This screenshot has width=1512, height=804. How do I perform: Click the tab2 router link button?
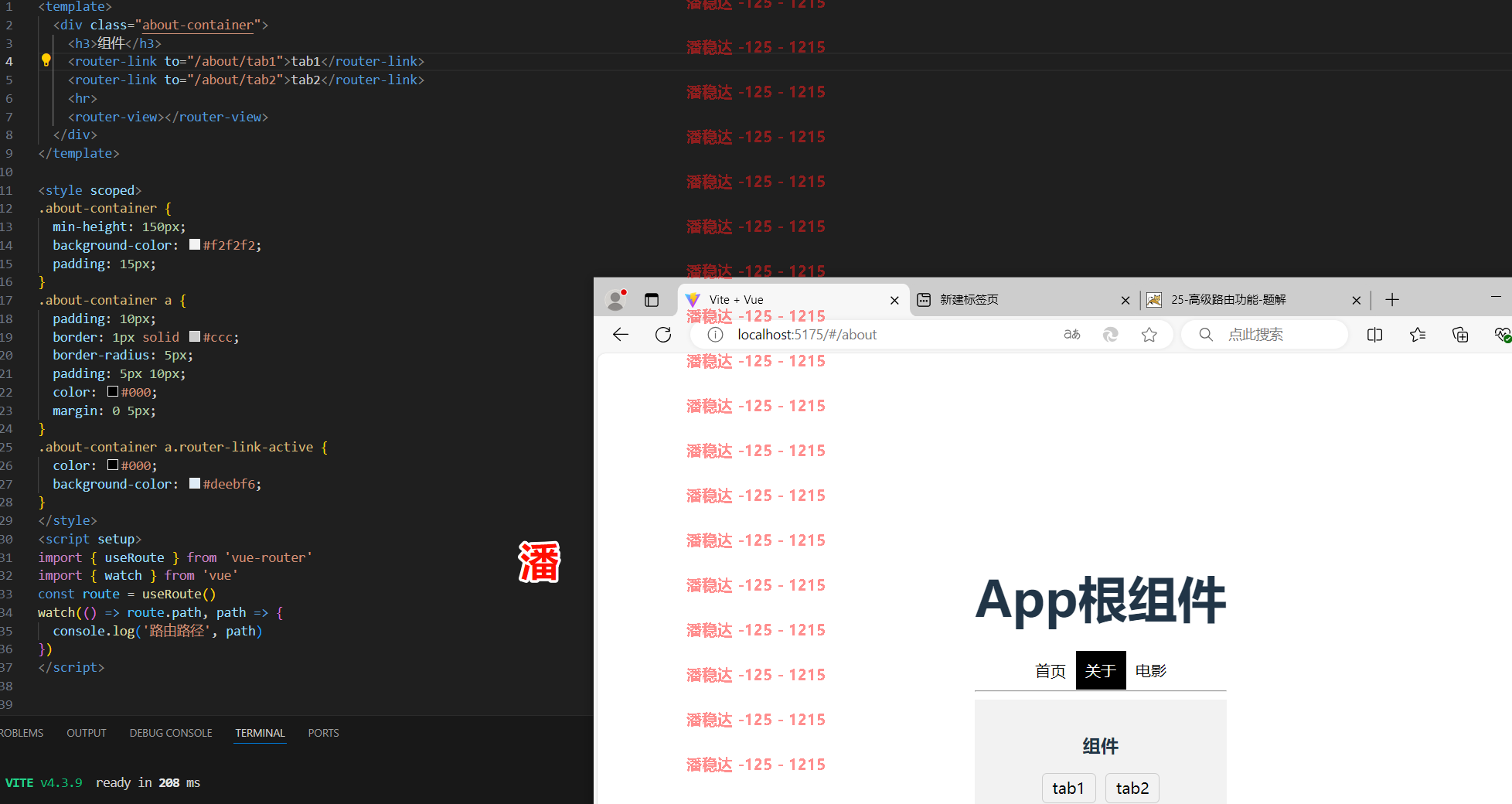(x=1132, y=788)
